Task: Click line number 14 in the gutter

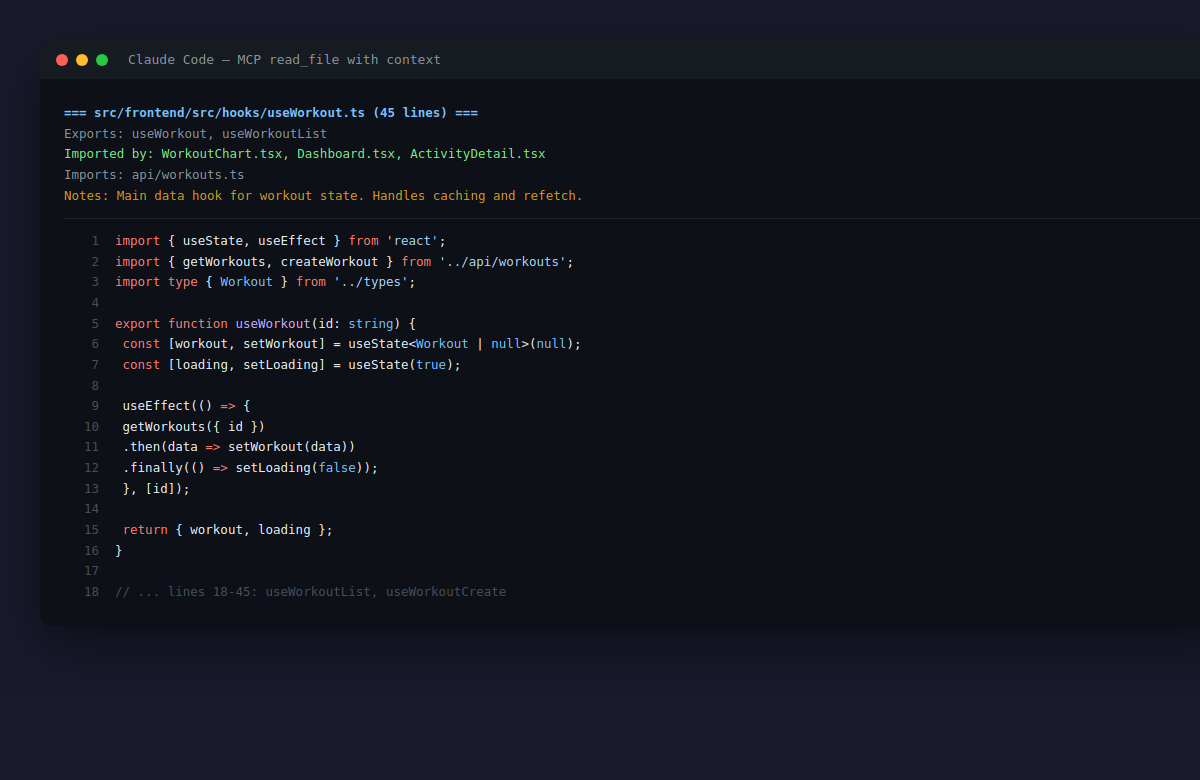Action: tap(92, 509)
